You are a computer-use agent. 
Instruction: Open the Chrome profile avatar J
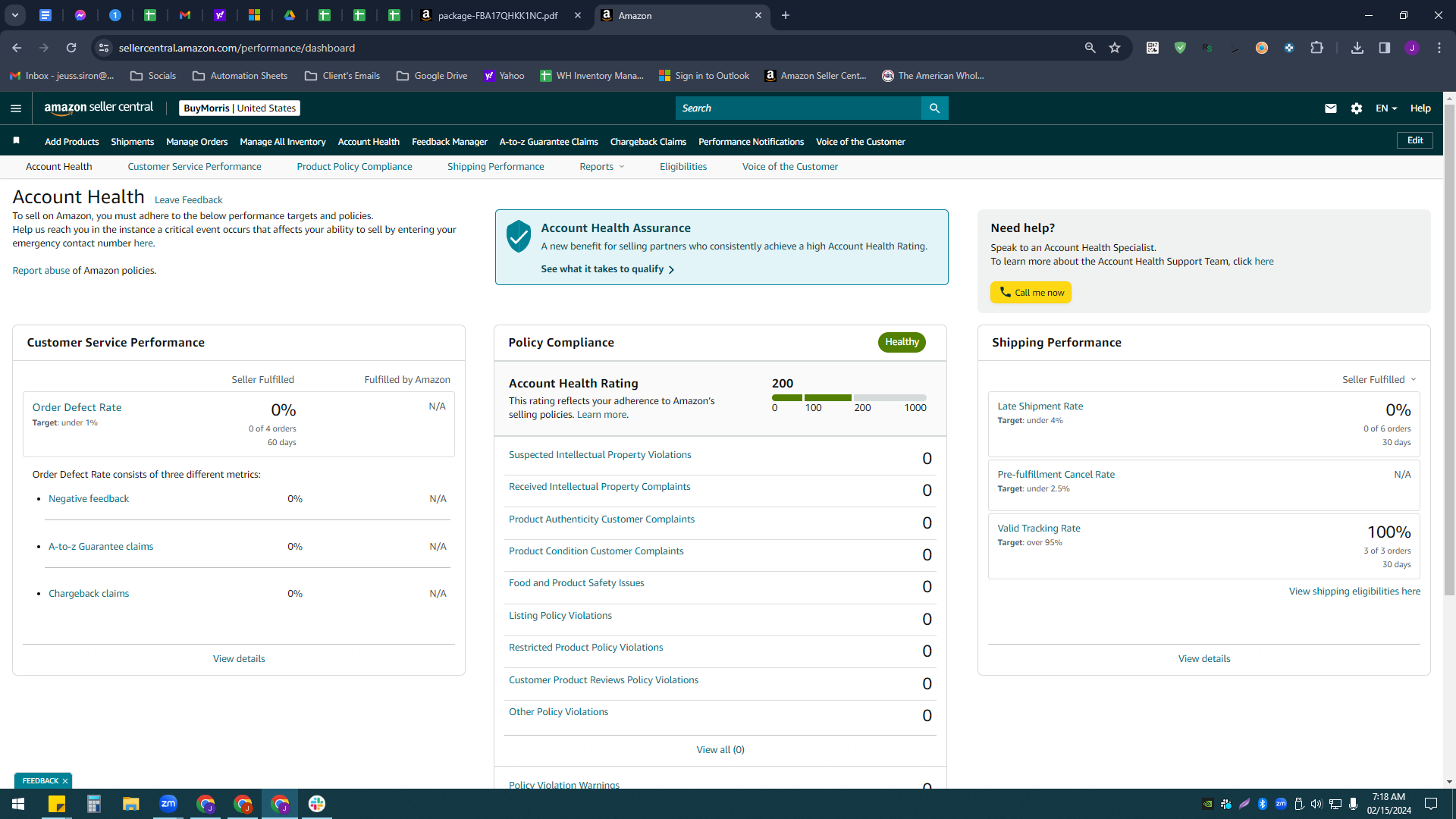coord(1412,48)
